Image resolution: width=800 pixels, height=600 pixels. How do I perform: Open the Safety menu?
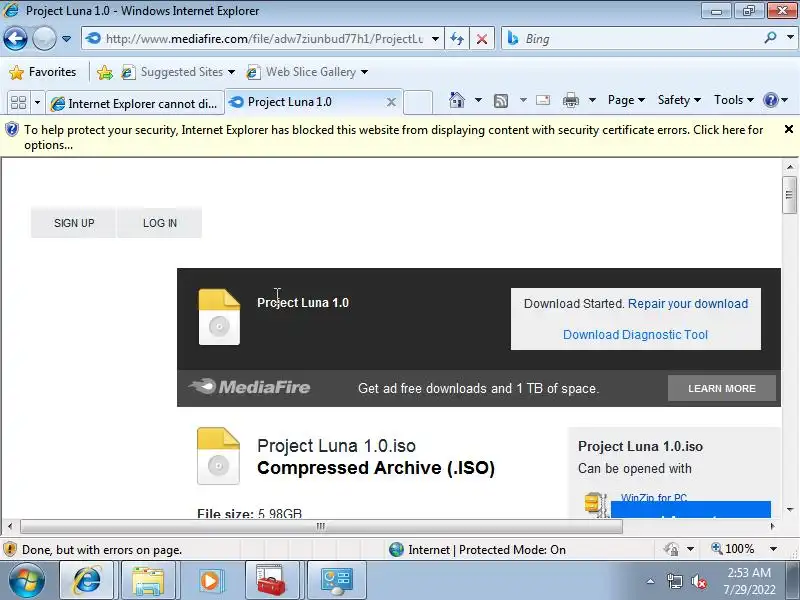(679, 100)
